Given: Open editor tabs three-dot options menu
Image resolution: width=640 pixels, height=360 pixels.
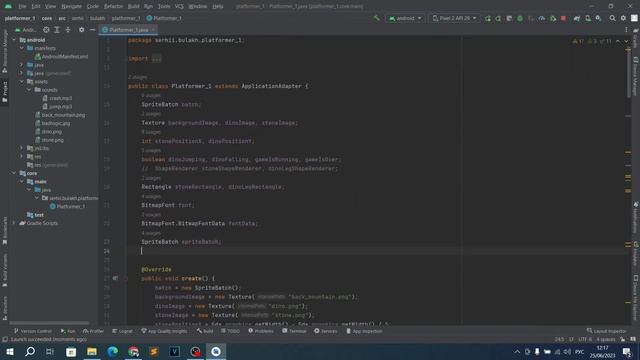Looking at the screenshot, I should (x=626, y=30).
